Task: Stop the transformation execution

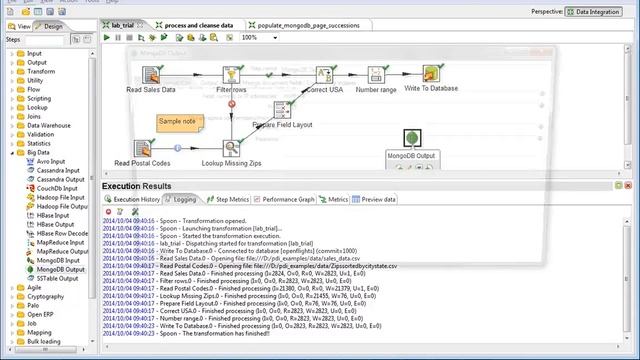Action: 129,38
